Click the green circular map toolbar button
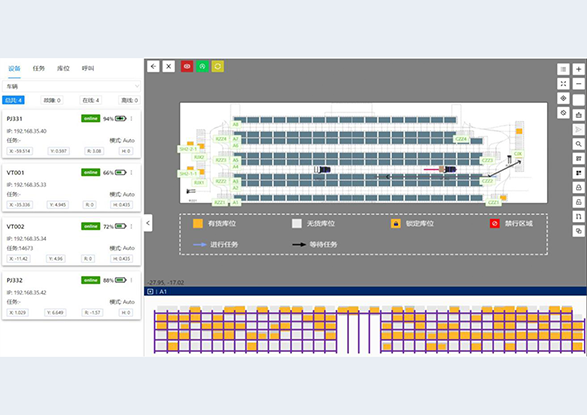Image resolution: width=587 pixels, height=415 pixels. tap(202, 67)
